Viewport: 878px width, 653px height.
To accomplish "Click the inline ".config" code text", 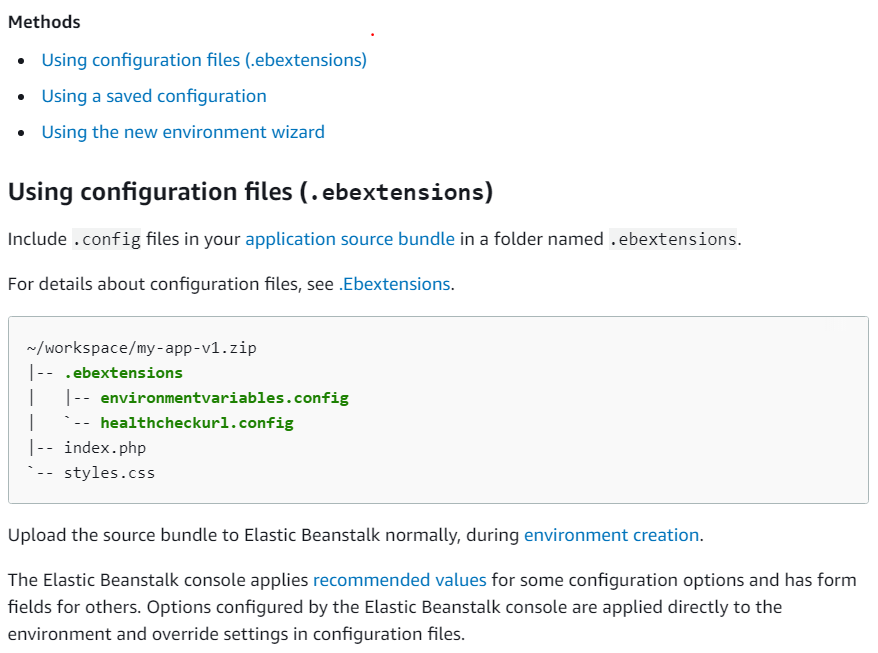I will (106, 240).
